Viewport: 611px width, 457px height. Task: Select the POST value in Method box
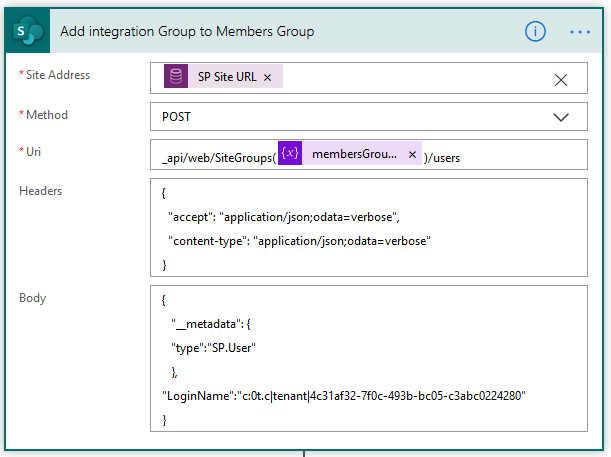coord(177,117)
